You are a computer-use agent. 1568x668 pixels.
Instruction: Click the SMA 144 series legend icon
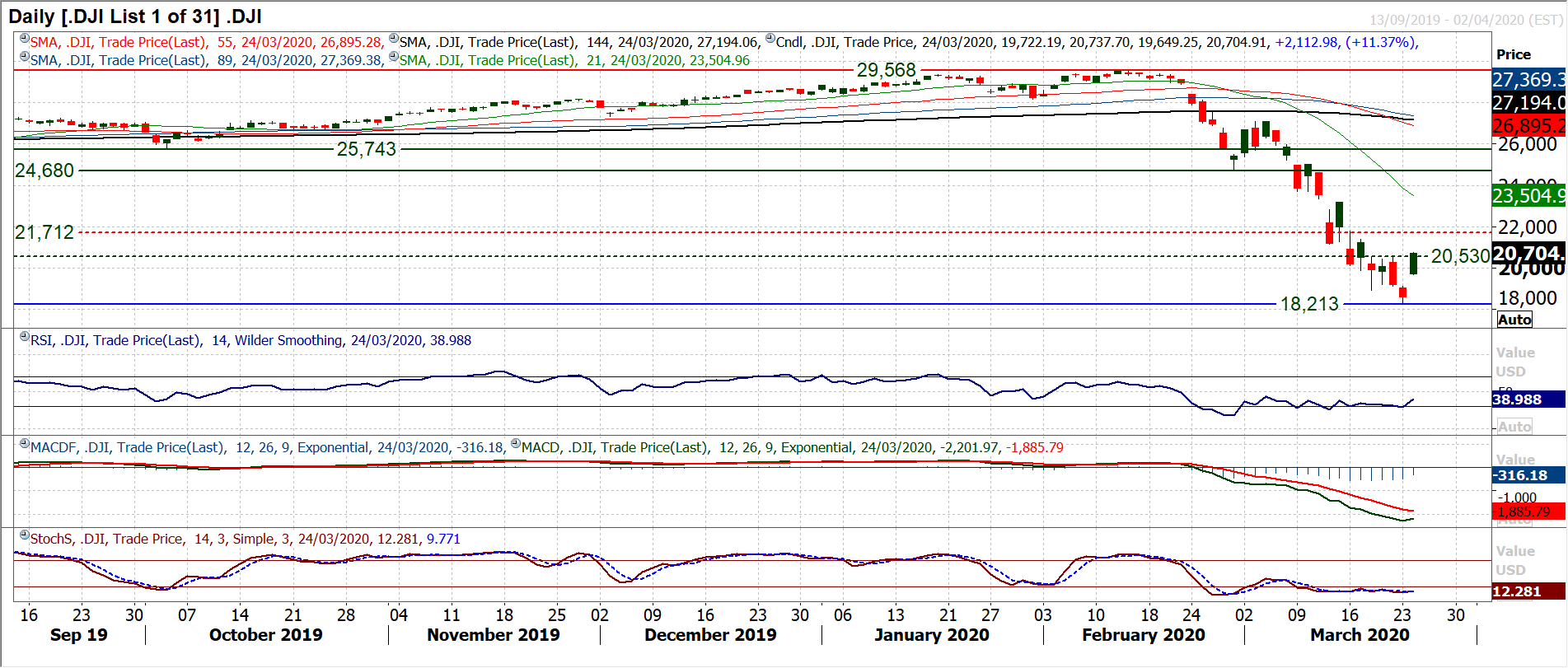tap(394, 38)
